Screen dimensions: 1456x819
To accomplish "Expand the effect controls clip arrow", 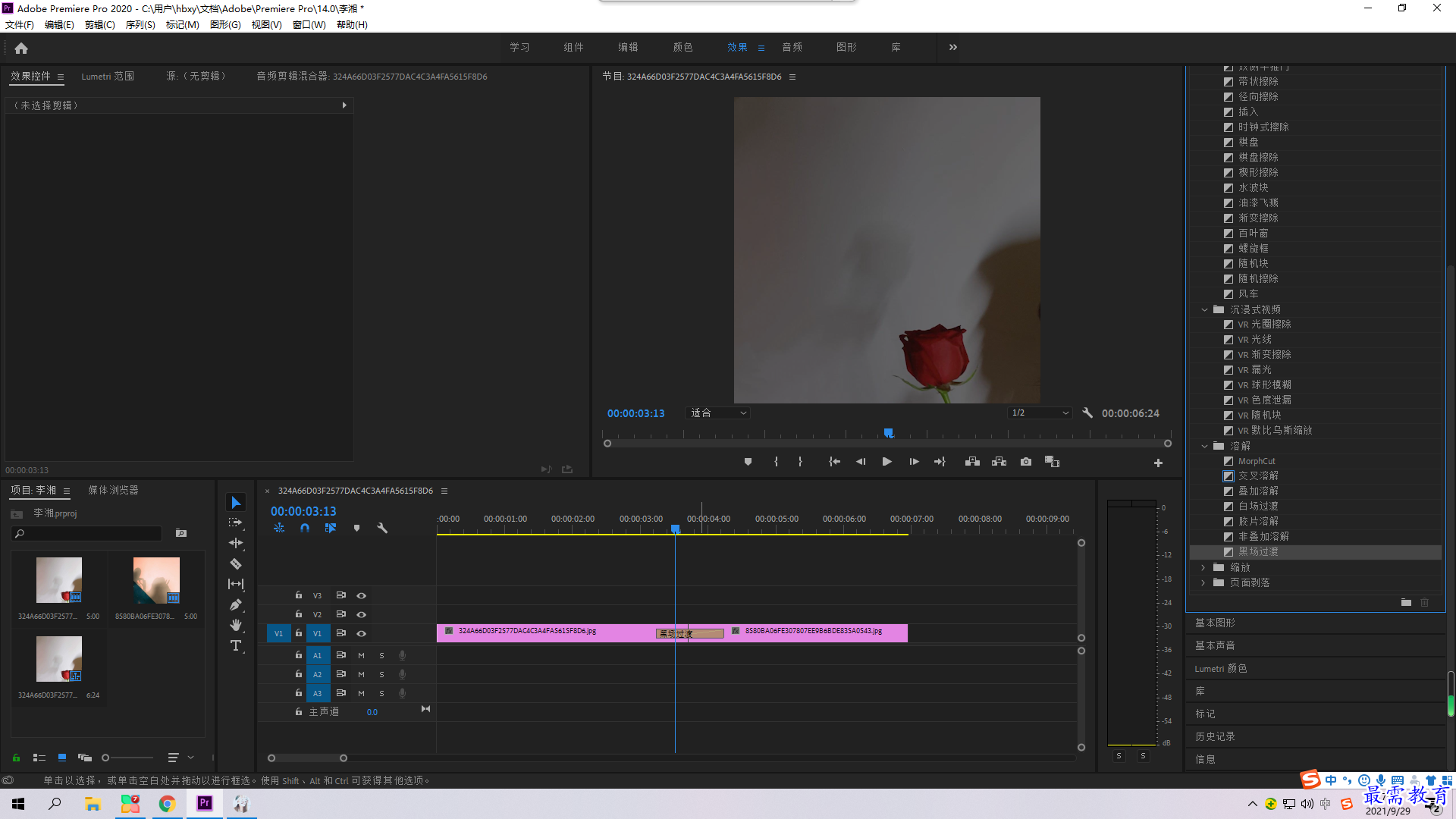I will point(344,105).
